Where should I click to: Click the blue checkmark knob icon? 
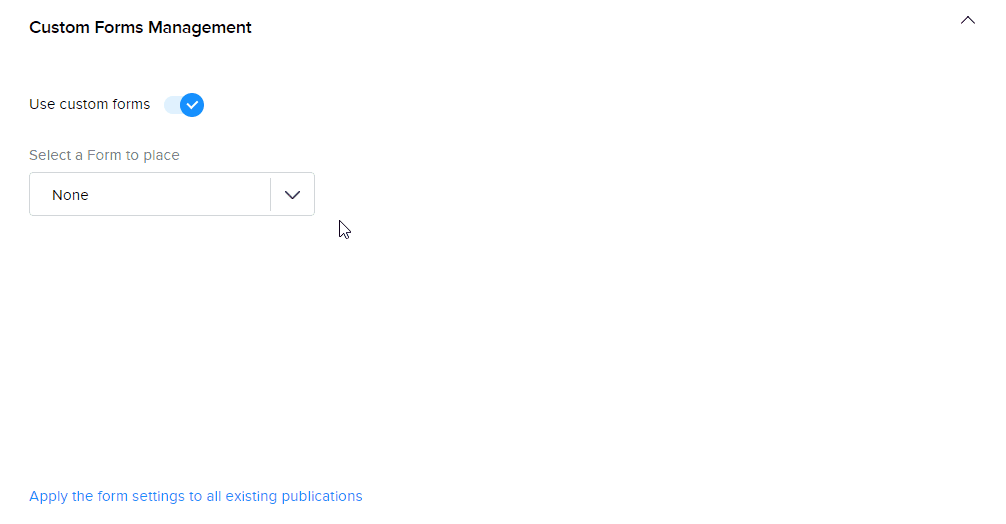point(192,105)
